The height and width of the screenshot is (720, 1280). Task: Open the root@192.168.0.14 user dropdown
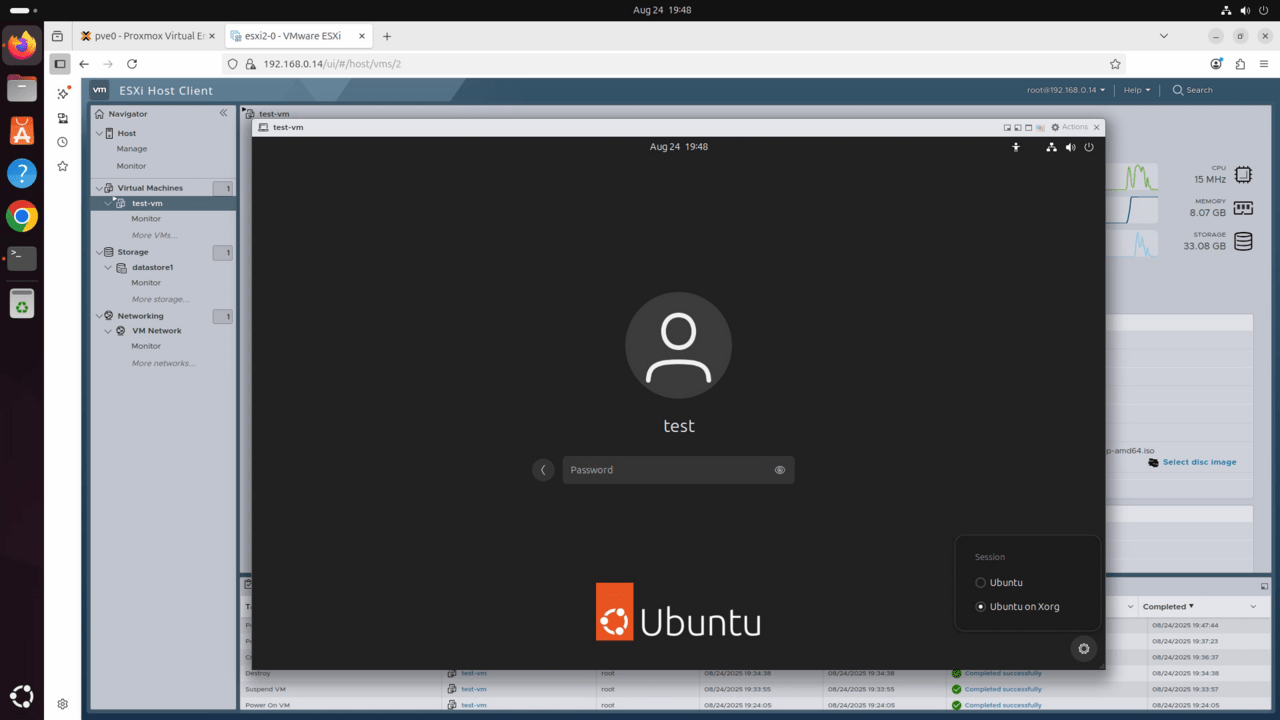(x=1066, y=90)
